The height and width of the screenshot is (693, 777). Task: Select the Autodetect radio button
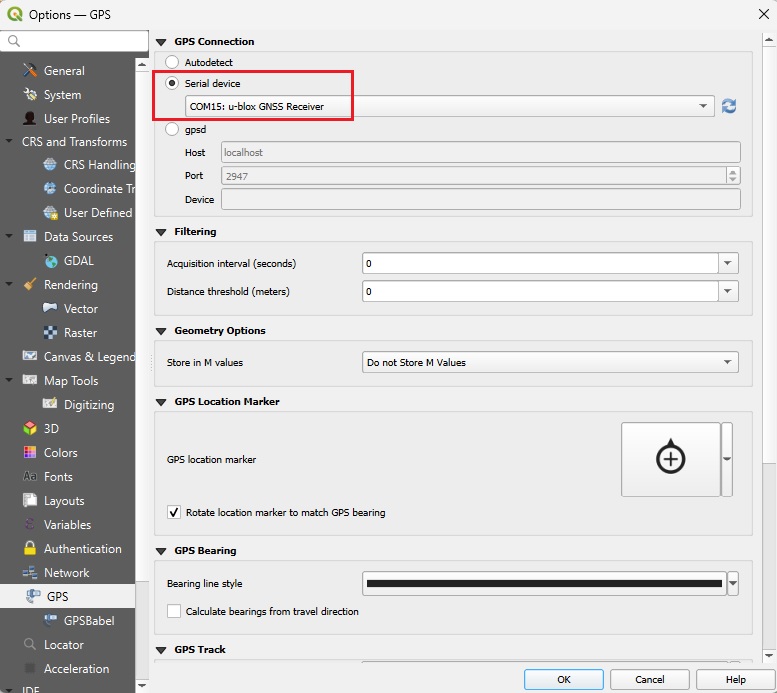point(173,62)
